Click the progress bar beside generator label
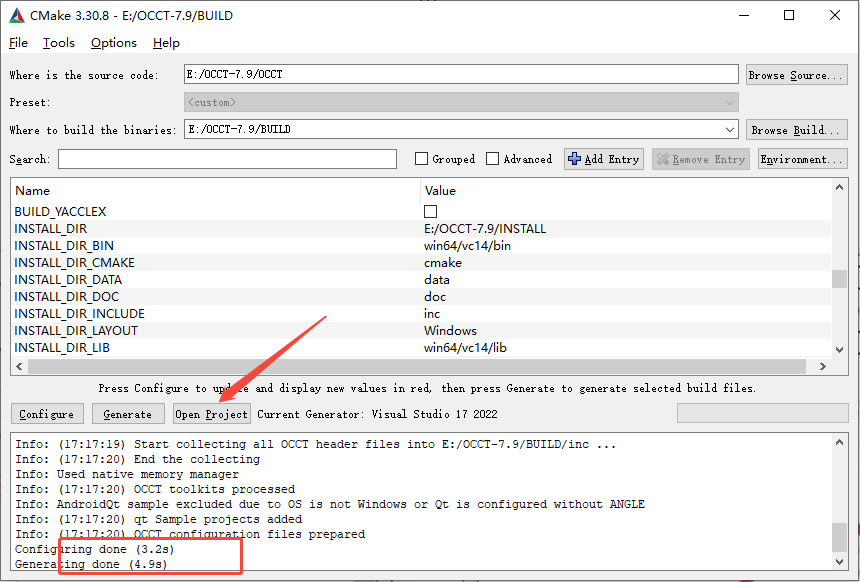860x582 pixels. (x=762, y=414)
